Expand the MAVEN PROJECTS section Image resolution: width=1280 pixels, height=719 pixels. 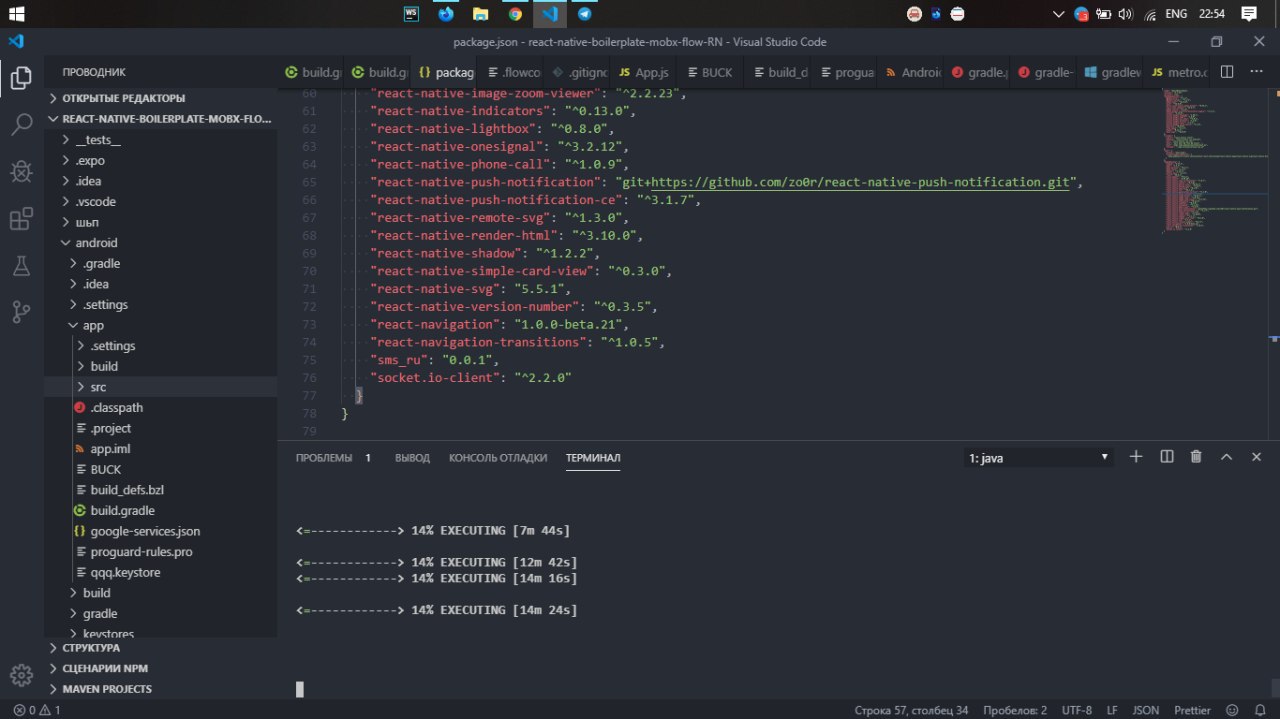[160, 689]
